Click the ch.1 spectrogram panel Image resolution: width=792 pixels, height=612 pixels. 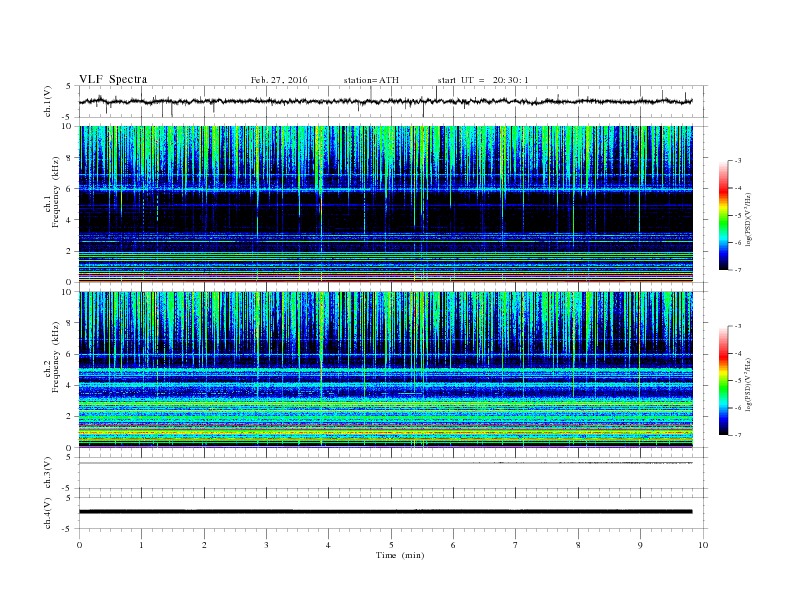click(386, 204)
